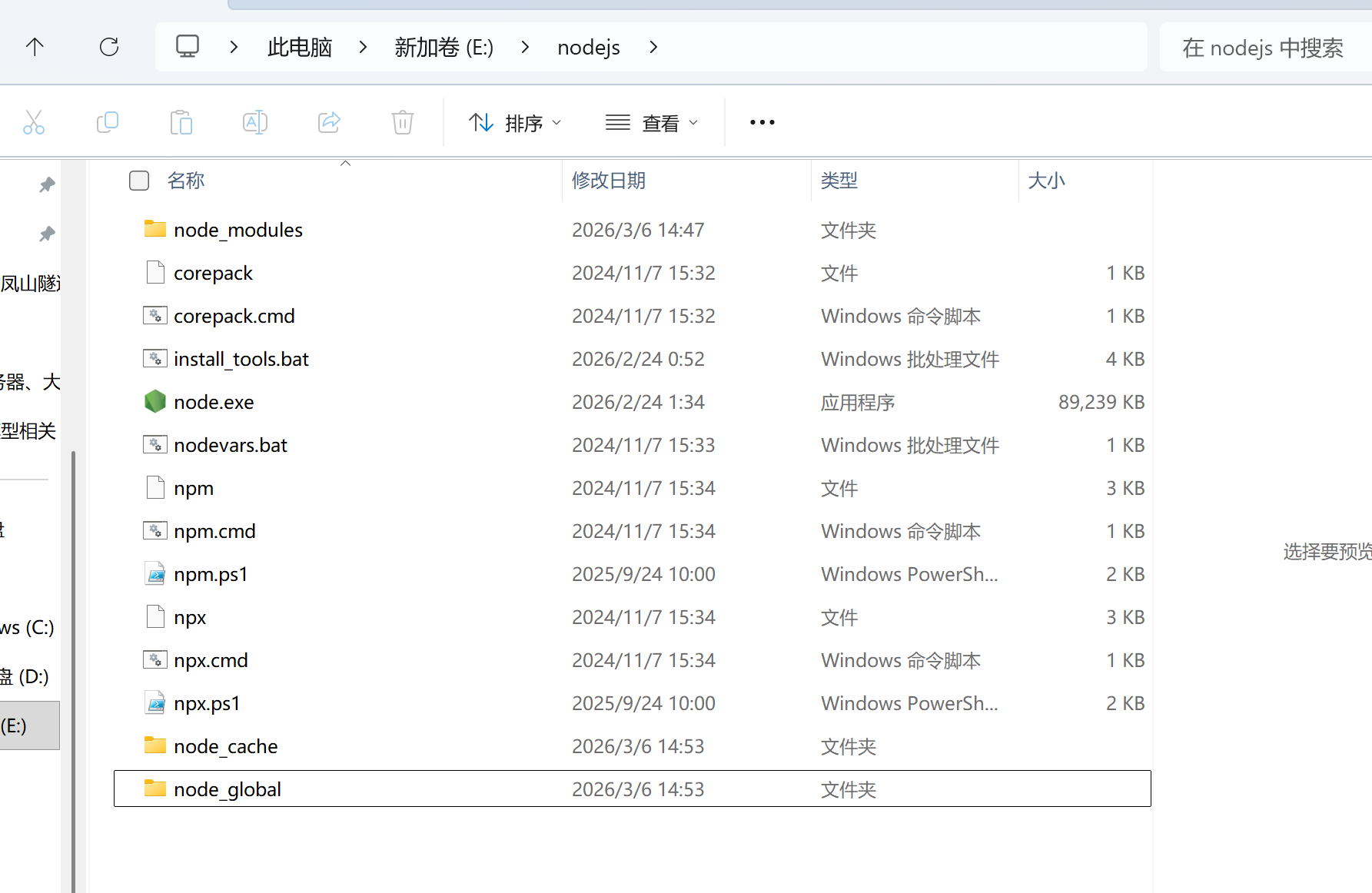
Task: Select the corepack.cmd script icon
Action: coord(155,315)
